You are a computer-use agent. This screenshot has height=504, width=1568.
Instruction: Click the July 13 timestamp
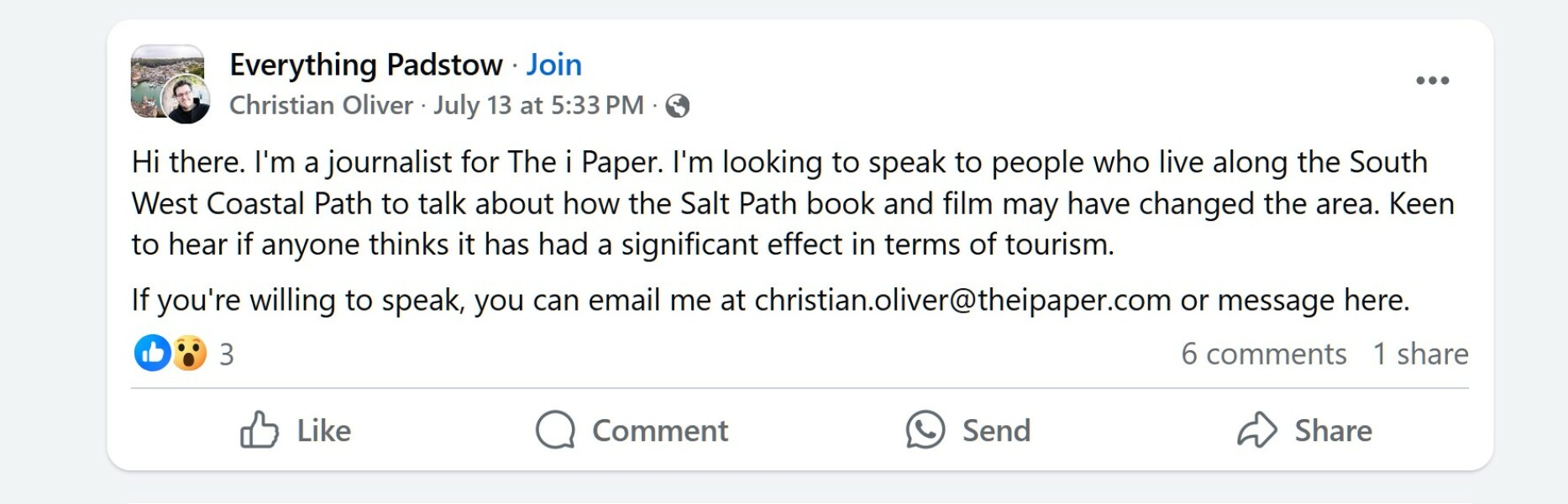point(538,106)
